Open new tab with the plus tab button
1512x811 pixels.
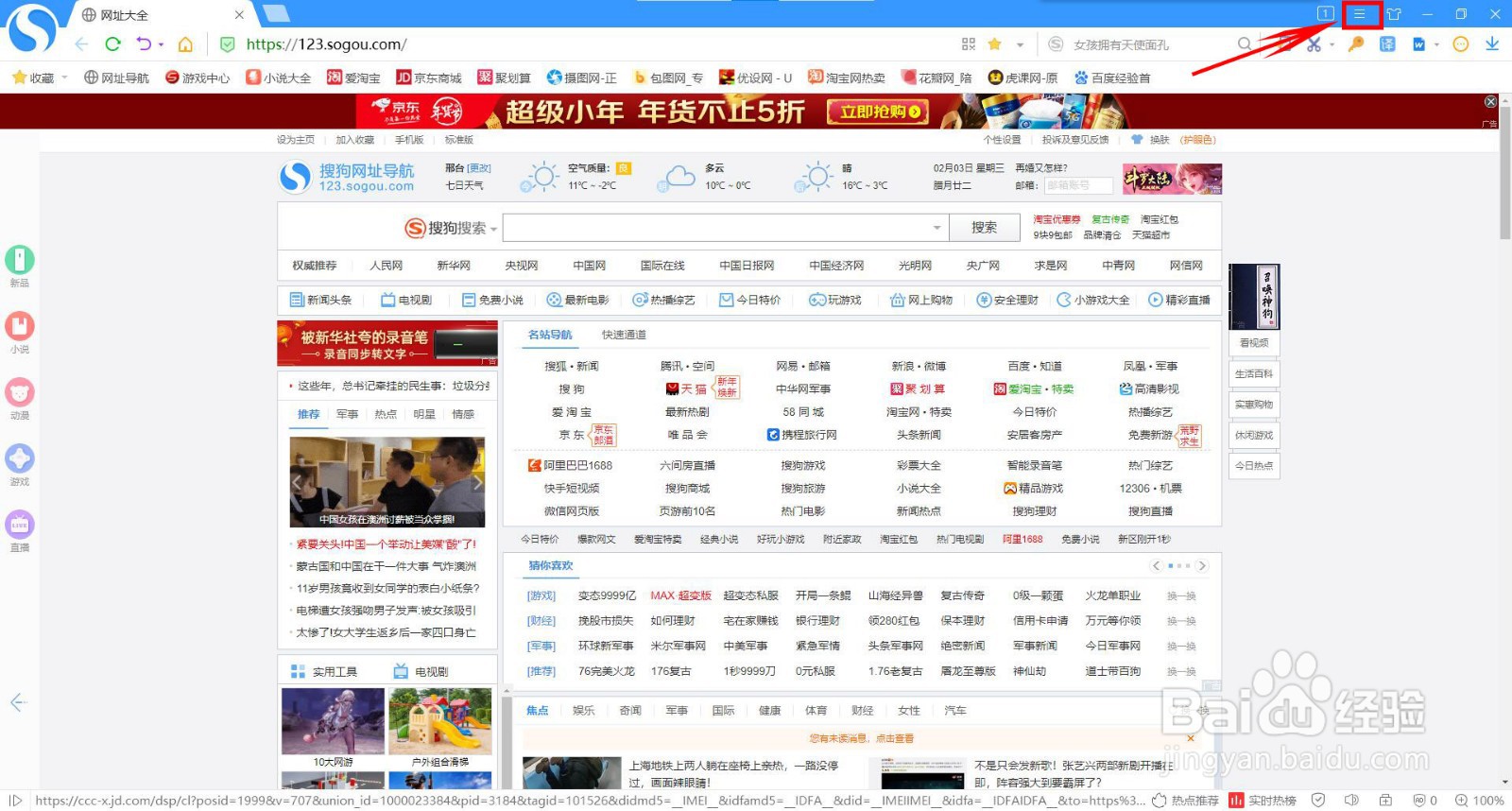(x=276, y=13)
